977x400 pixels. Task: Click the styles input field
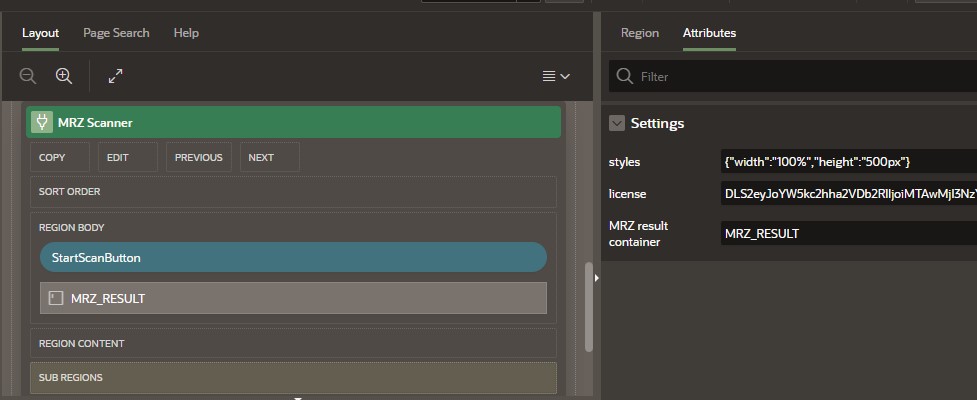pos(846,161)
